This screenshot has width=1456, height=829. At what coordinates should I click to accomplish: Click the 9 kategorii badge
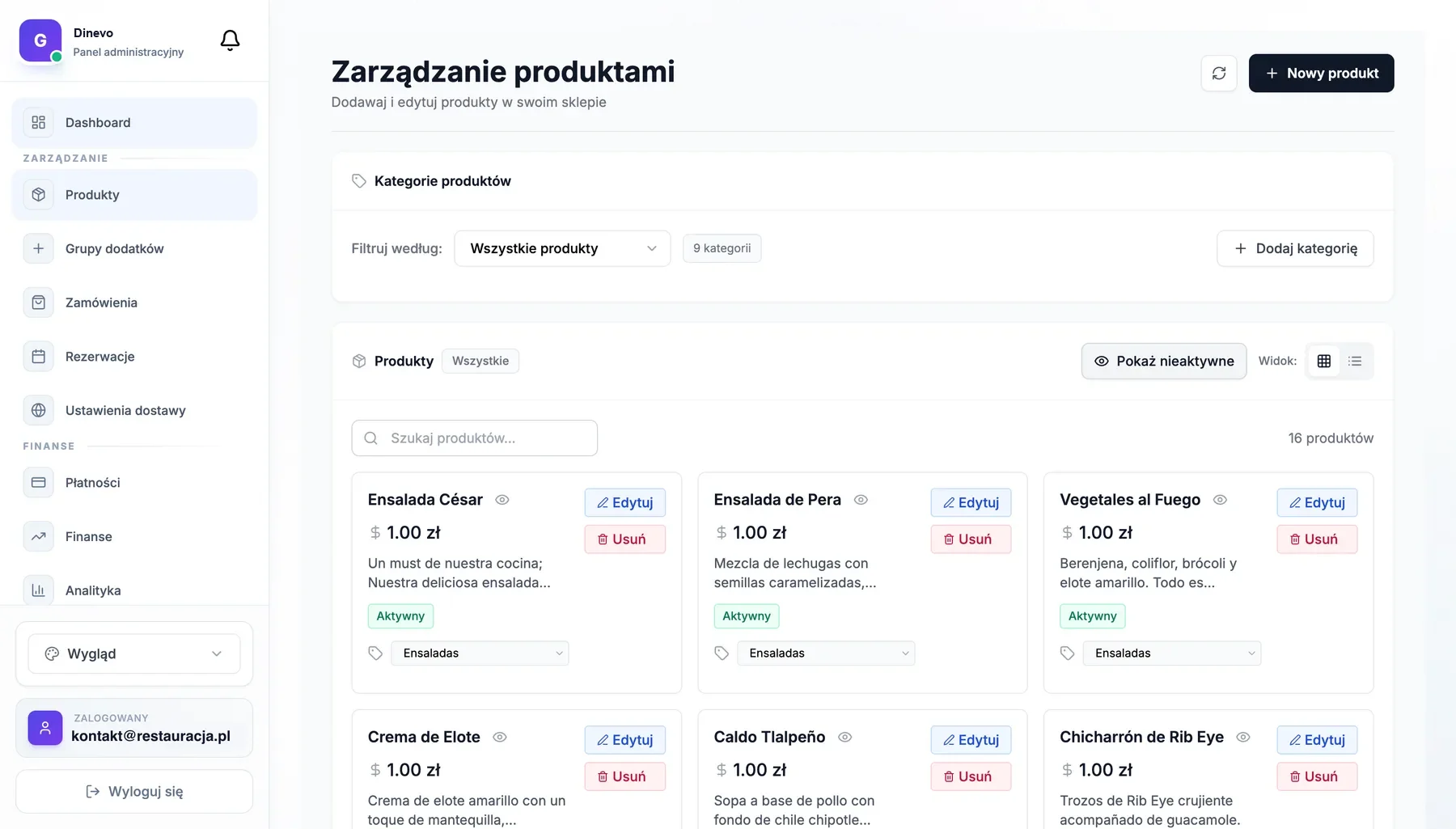(722, 249)
